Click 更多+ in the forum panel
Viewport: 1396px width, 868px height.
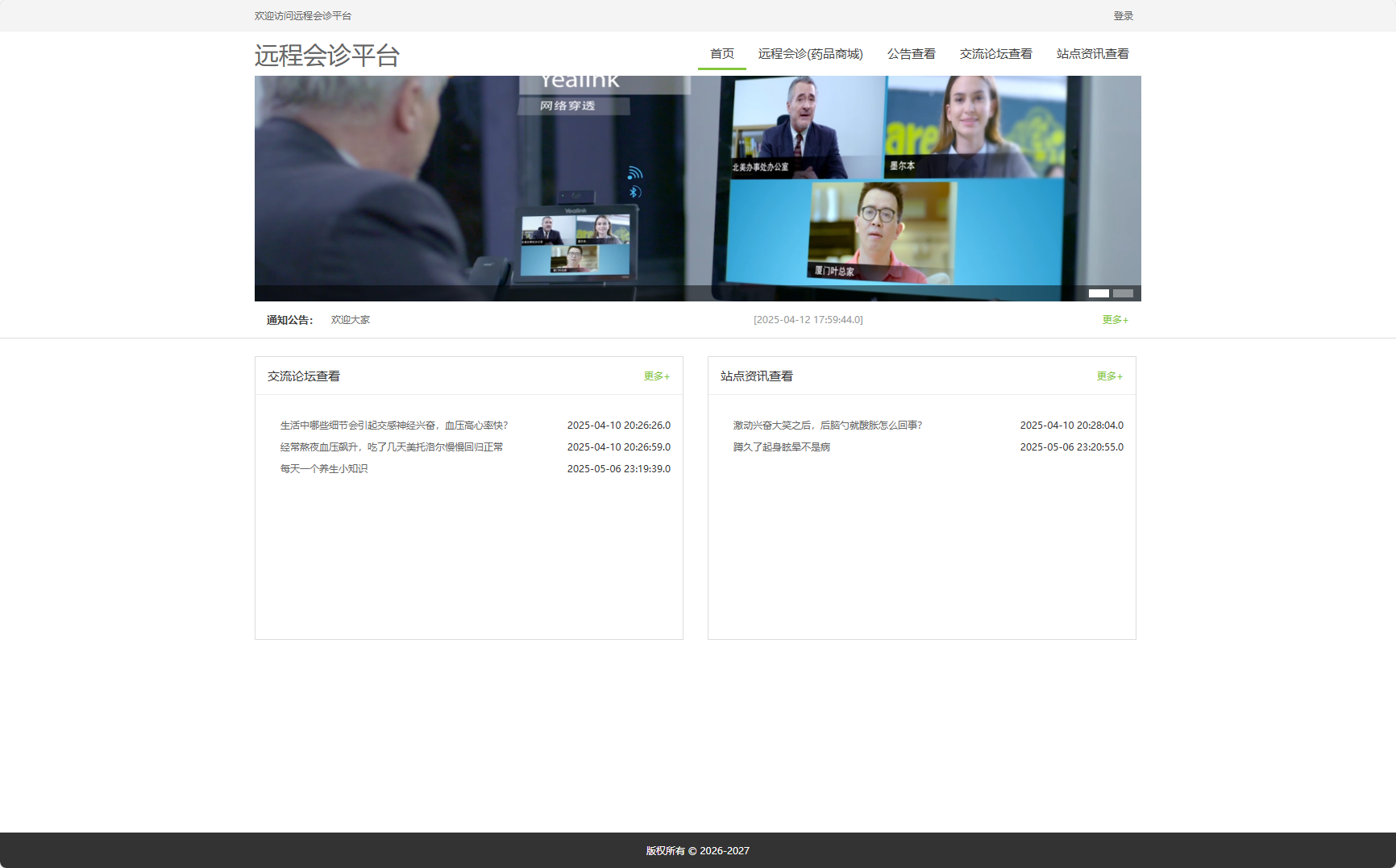(x=656, y=376)
